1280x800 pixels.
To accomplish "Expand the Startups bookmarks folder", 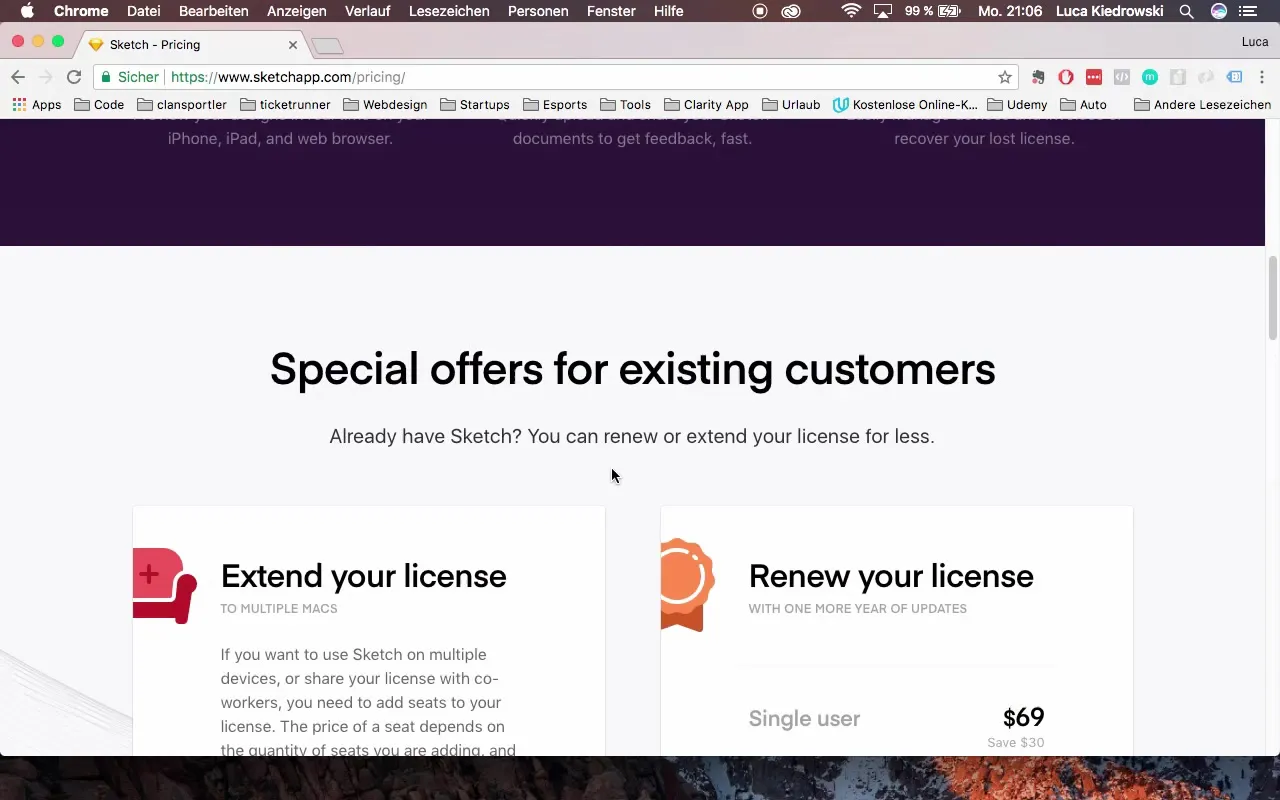I will (475, 104).
